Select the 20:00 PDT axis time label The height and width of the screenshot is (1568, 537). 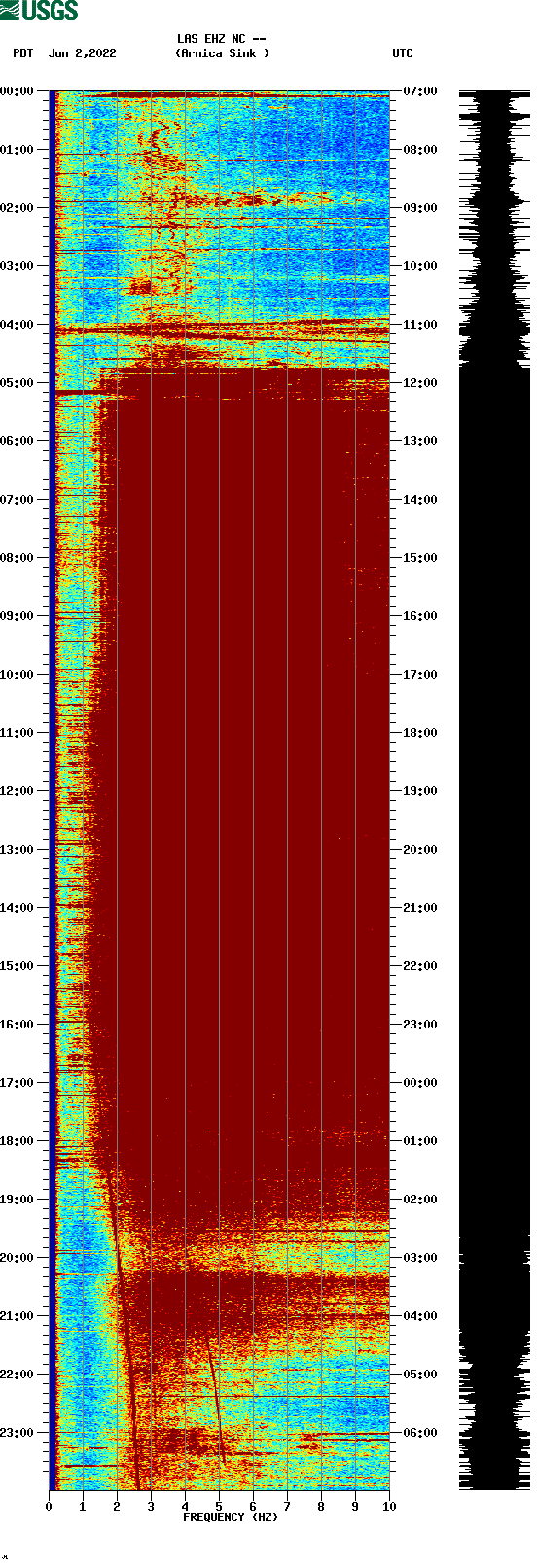(x=18, y=1258)
